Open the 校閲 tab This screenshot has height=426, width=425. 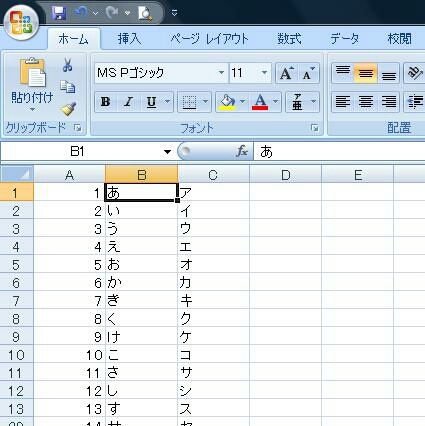(x=399, y=39)
